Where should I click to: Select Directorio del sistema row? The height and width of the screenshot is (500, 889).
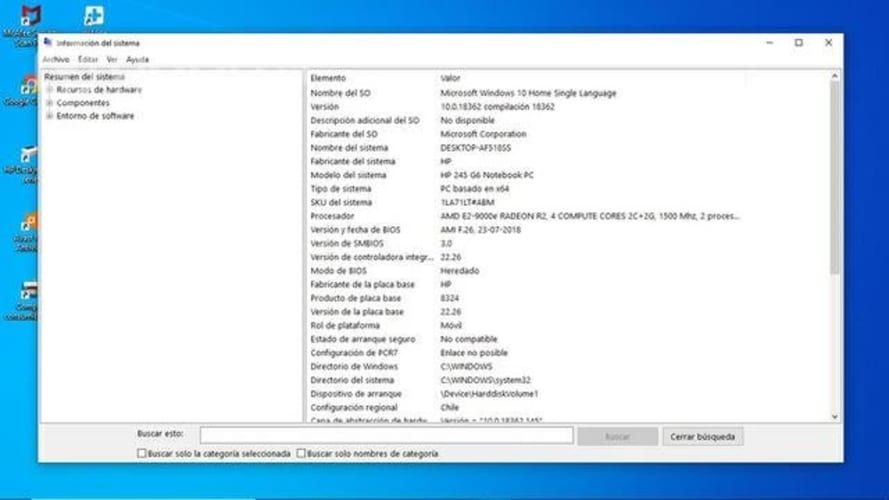click(569, 380)
